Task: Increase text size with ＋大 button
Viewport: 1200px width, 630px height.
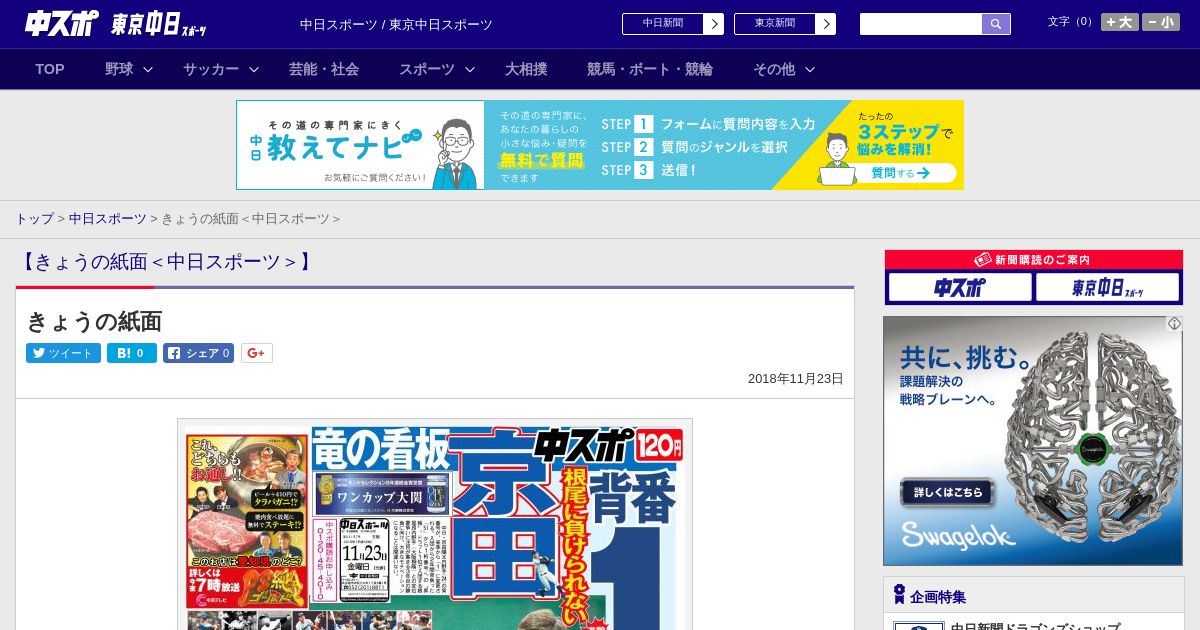Action: coord(1120,22)
